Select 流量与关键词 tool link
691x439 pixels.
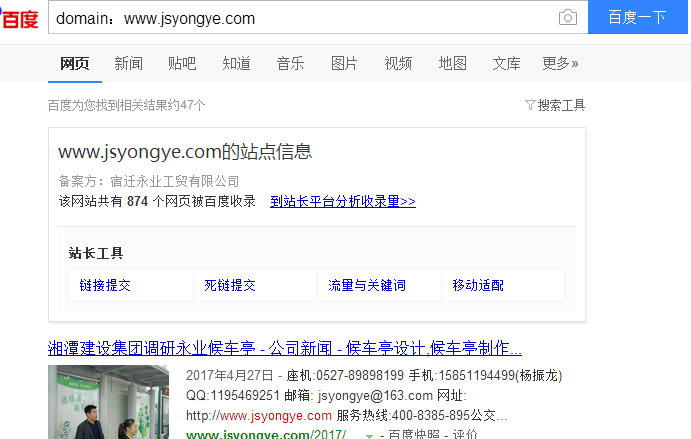(x=367, y=285)
